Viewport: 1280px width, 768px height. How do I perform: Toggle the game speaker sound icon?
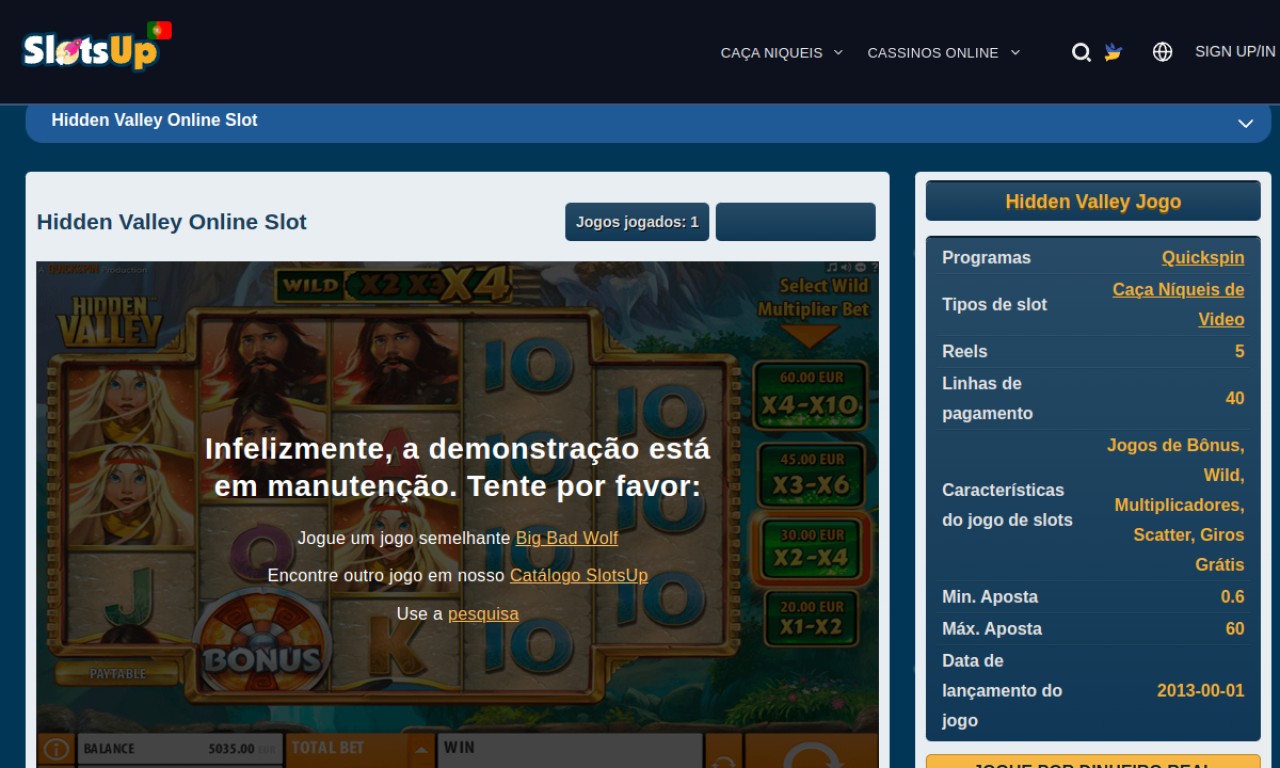coord(846,267)
